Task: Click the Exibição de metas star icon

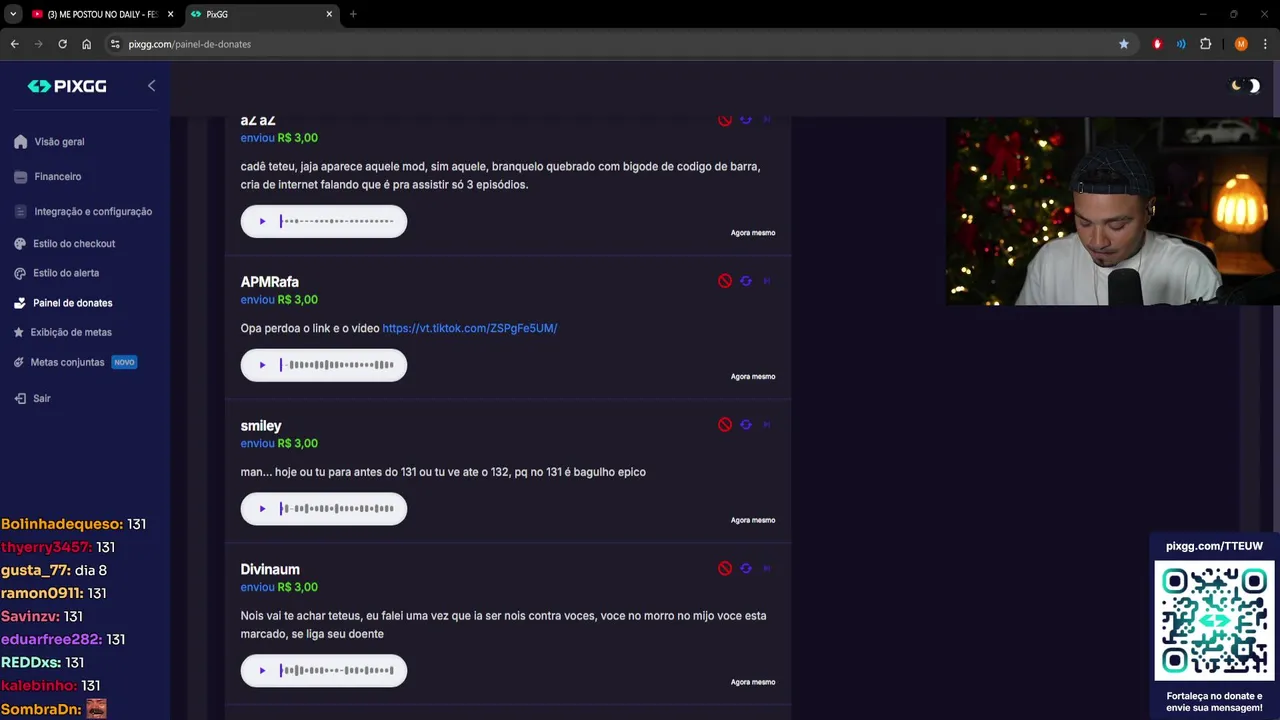Action: click(19, 332)
